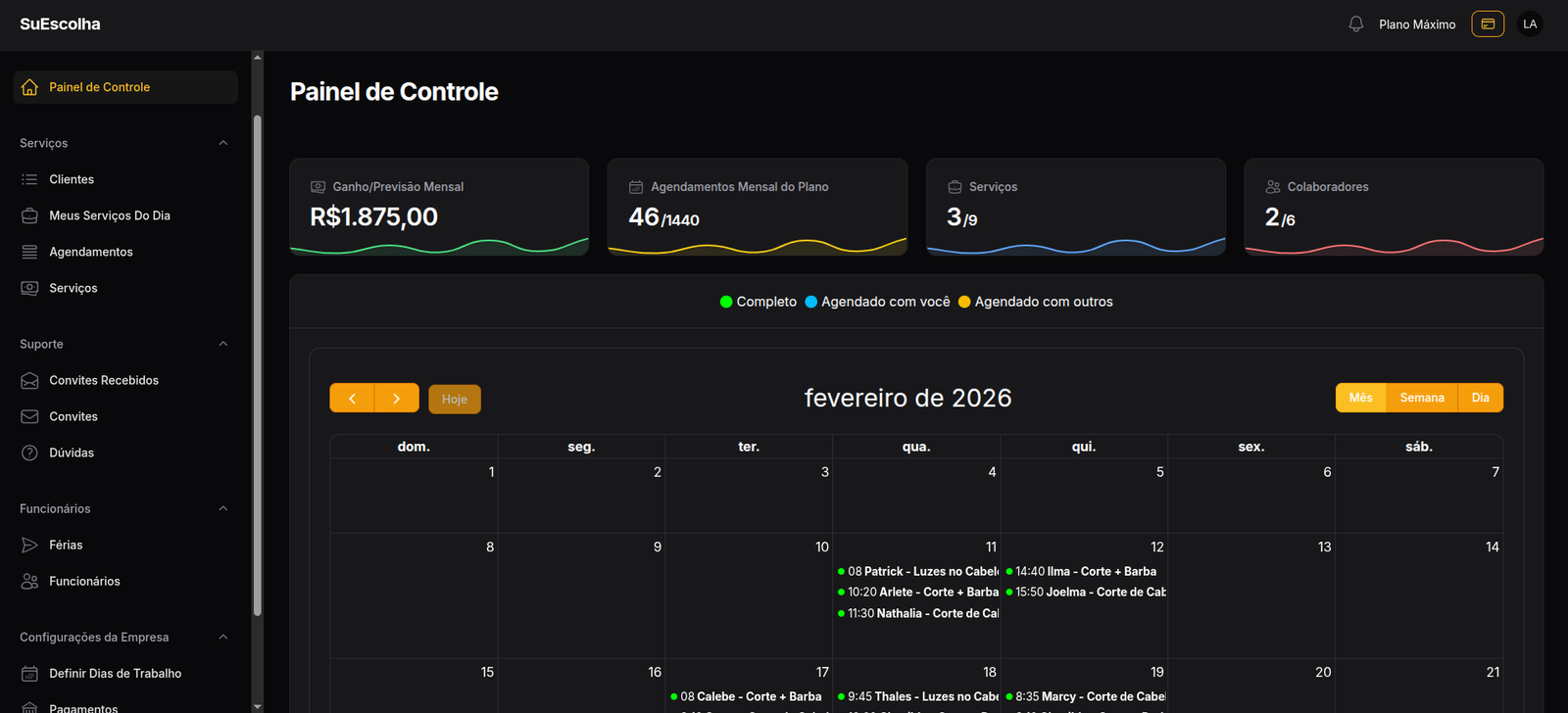Collapse the Serviços sidebar section
Screen dimensions: 1568x713
(x=222, y=143)
